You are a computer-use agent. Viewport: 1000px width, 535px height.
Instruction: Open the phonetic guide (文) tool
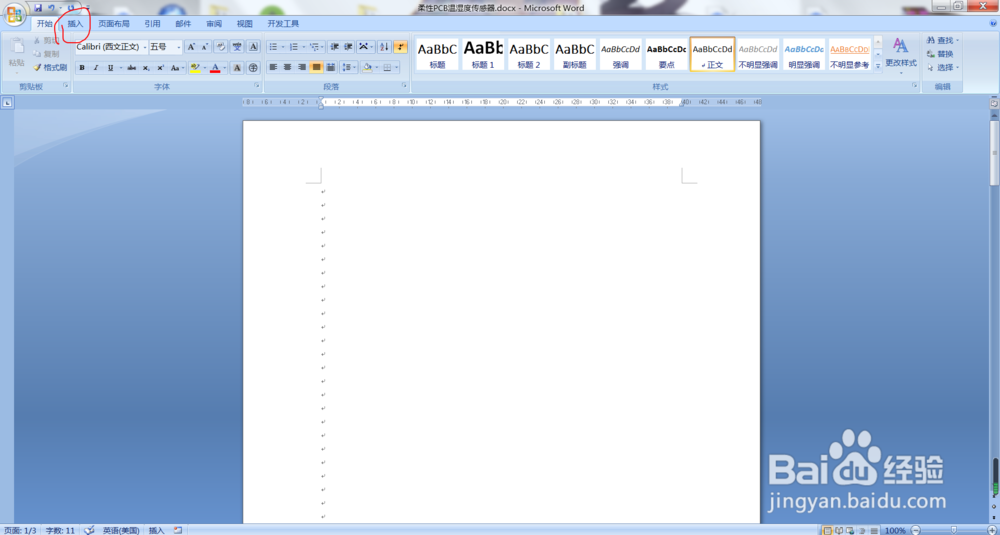[237, 47]
